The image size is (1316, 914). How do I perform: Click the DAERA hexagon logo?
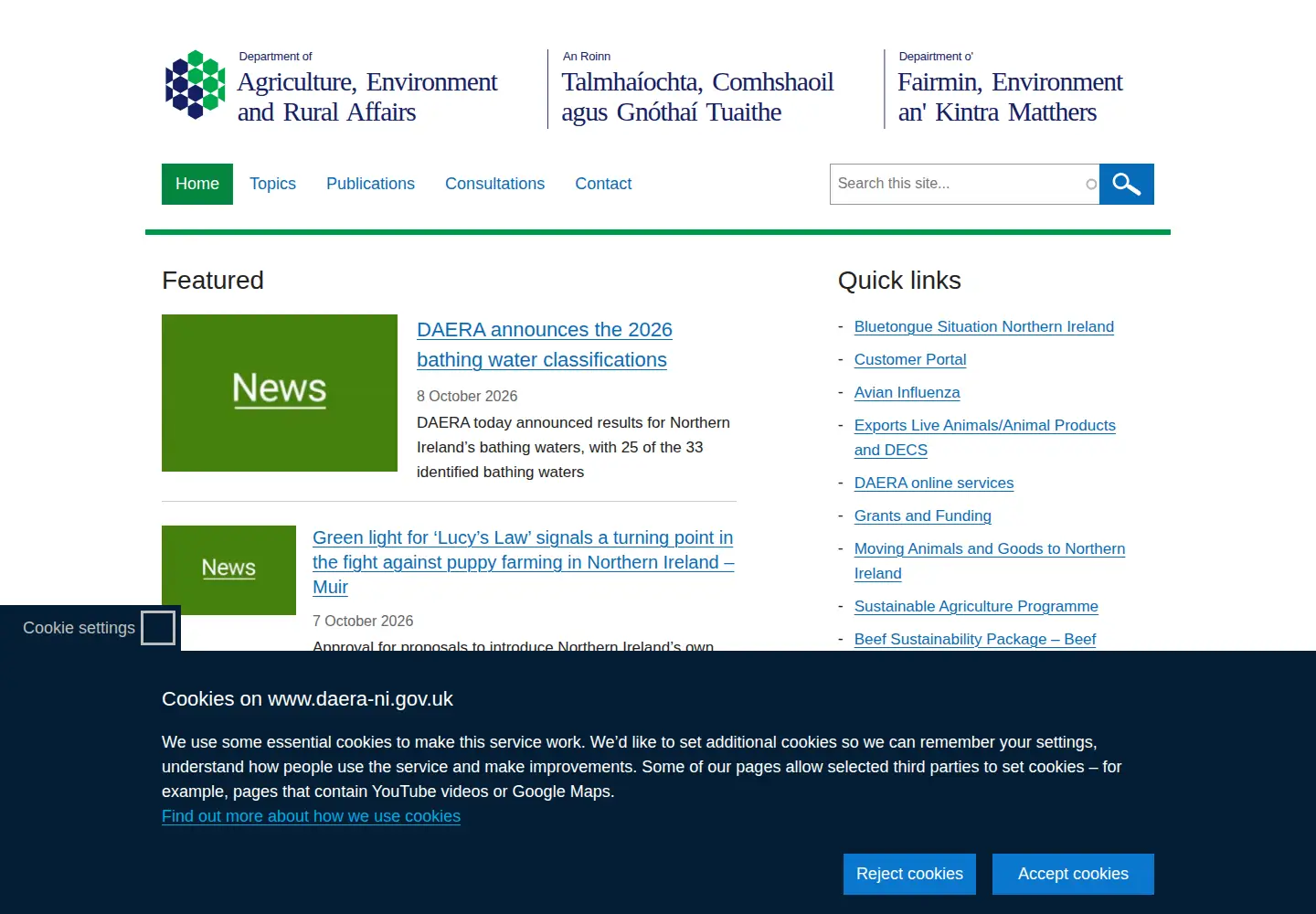pyautogui.click(x=195, y=85)
